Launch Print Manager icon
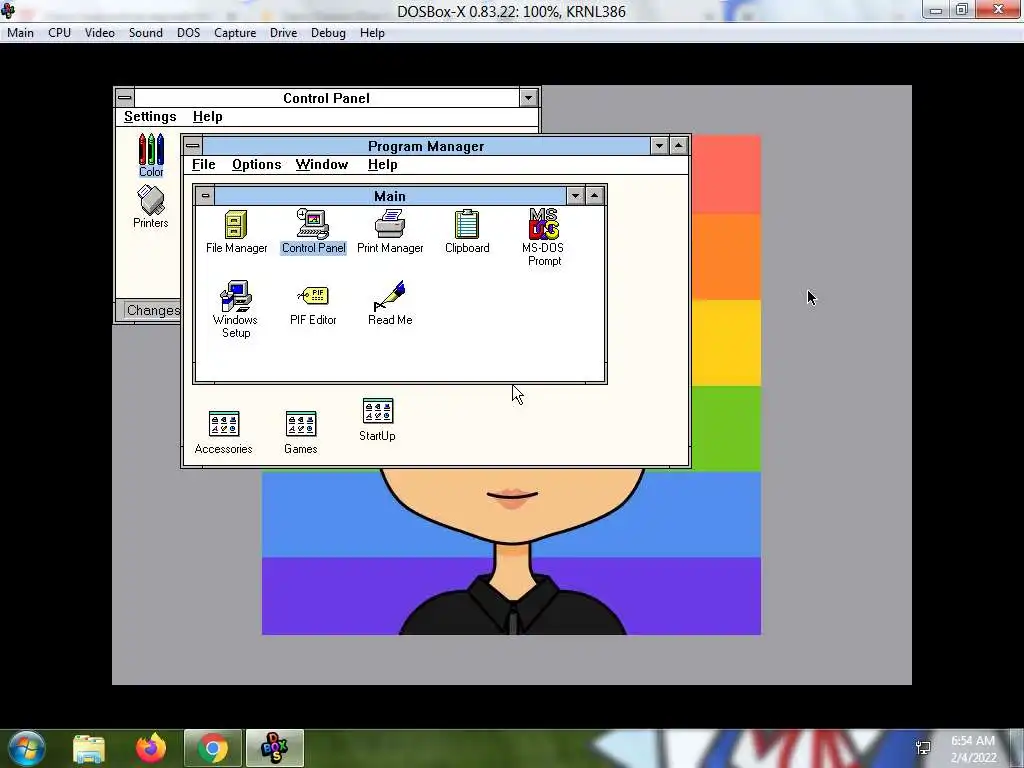The image size is (1024, 768). click(x=390, y=231)
